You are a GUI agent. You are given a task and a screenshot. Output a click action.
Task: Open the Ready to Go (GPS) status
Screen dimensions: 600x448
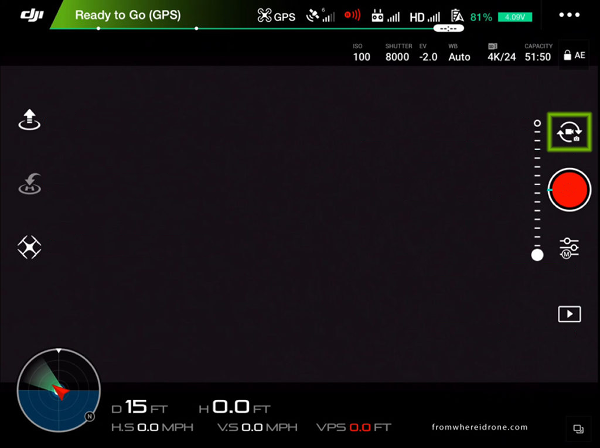pyautogui.click(x=128, y=15)
